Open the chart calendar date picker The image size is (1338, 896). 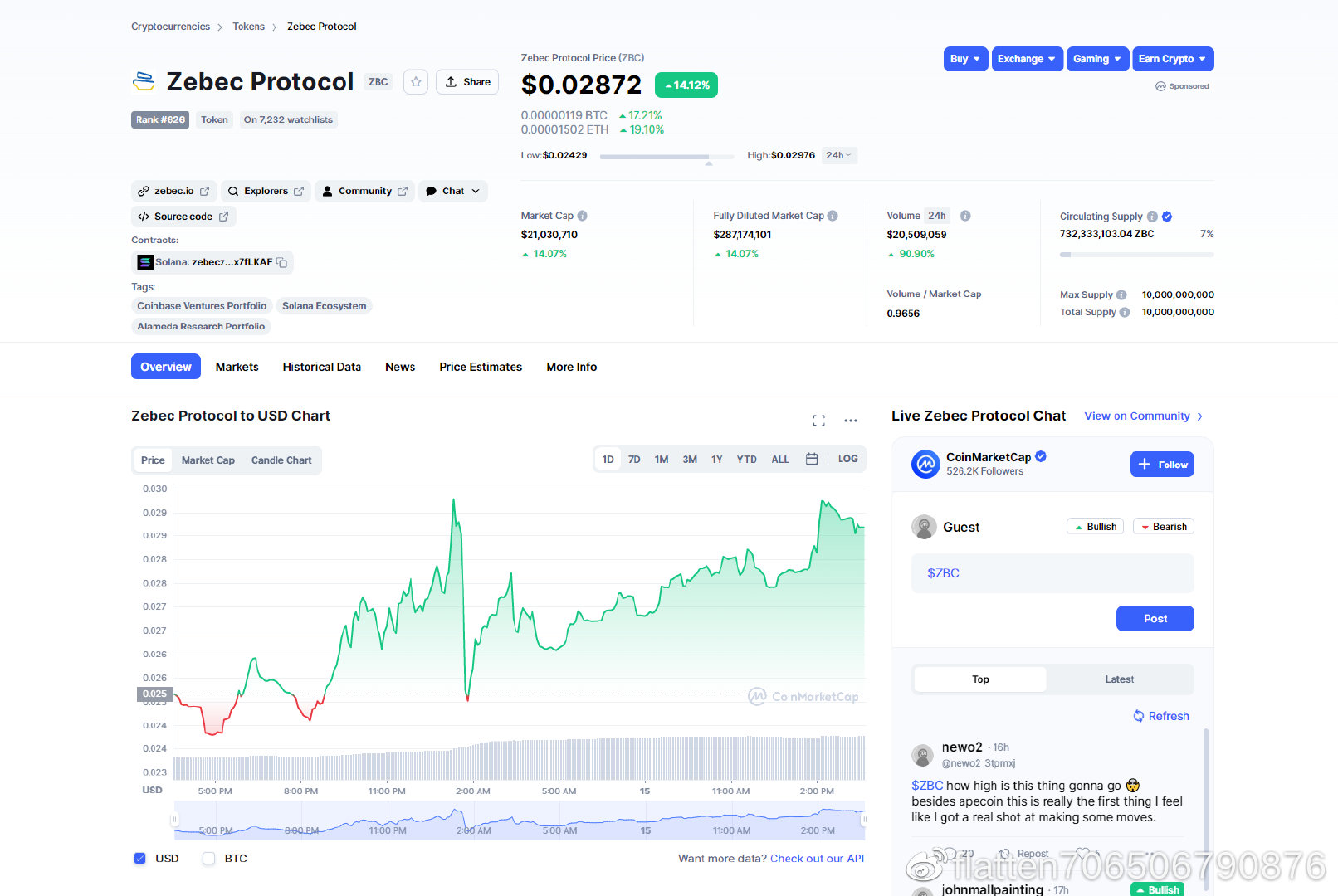(x=812, y=459)
